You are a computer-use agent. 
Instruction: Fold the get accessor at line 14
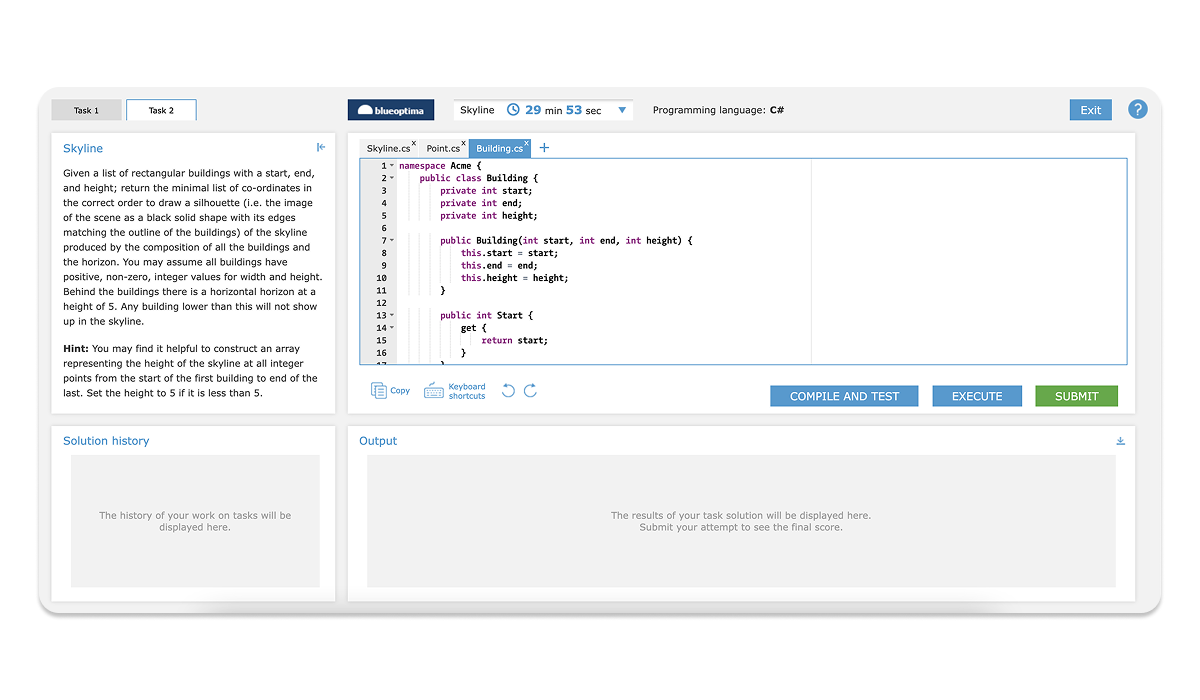pyautogui.click(x=392, y=328)
